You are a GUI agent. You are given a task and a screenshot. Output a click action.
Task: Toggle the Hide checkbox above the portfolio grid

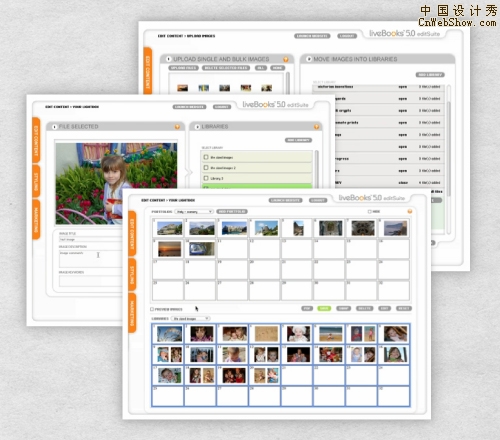369,212
